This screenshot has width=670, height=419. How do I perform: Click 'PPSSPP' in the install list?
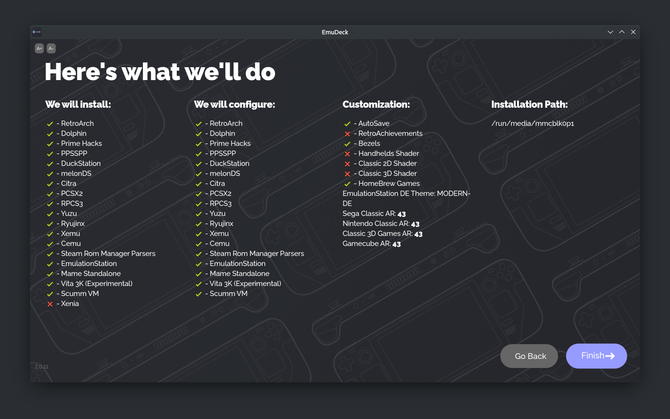point(74,153)
